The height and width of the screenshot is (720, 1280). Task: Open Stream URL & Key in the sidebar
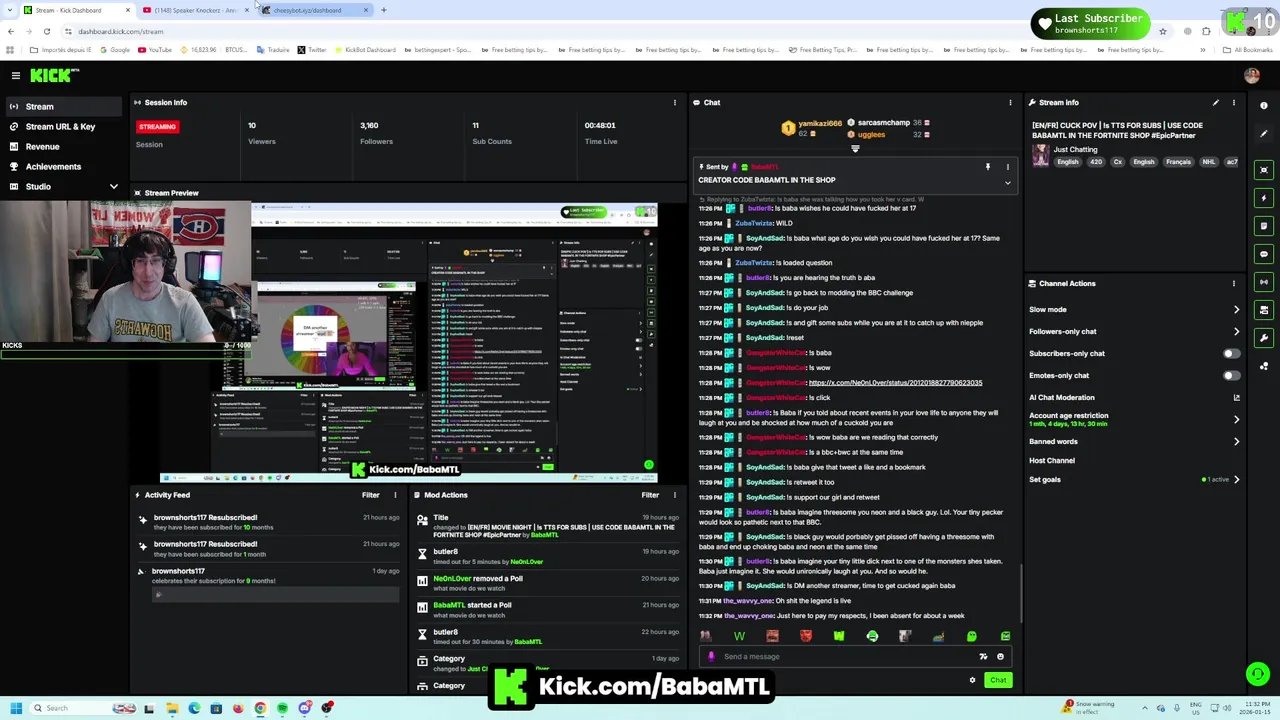pyautogui.click(x=60, y=126)
